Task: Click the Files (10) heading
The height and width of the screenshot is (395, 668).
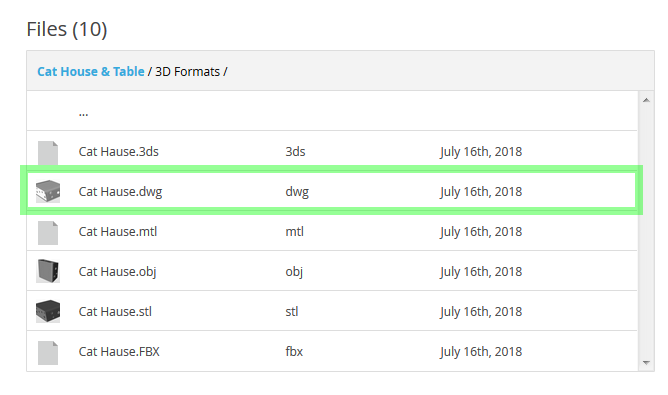Action: 67,29
